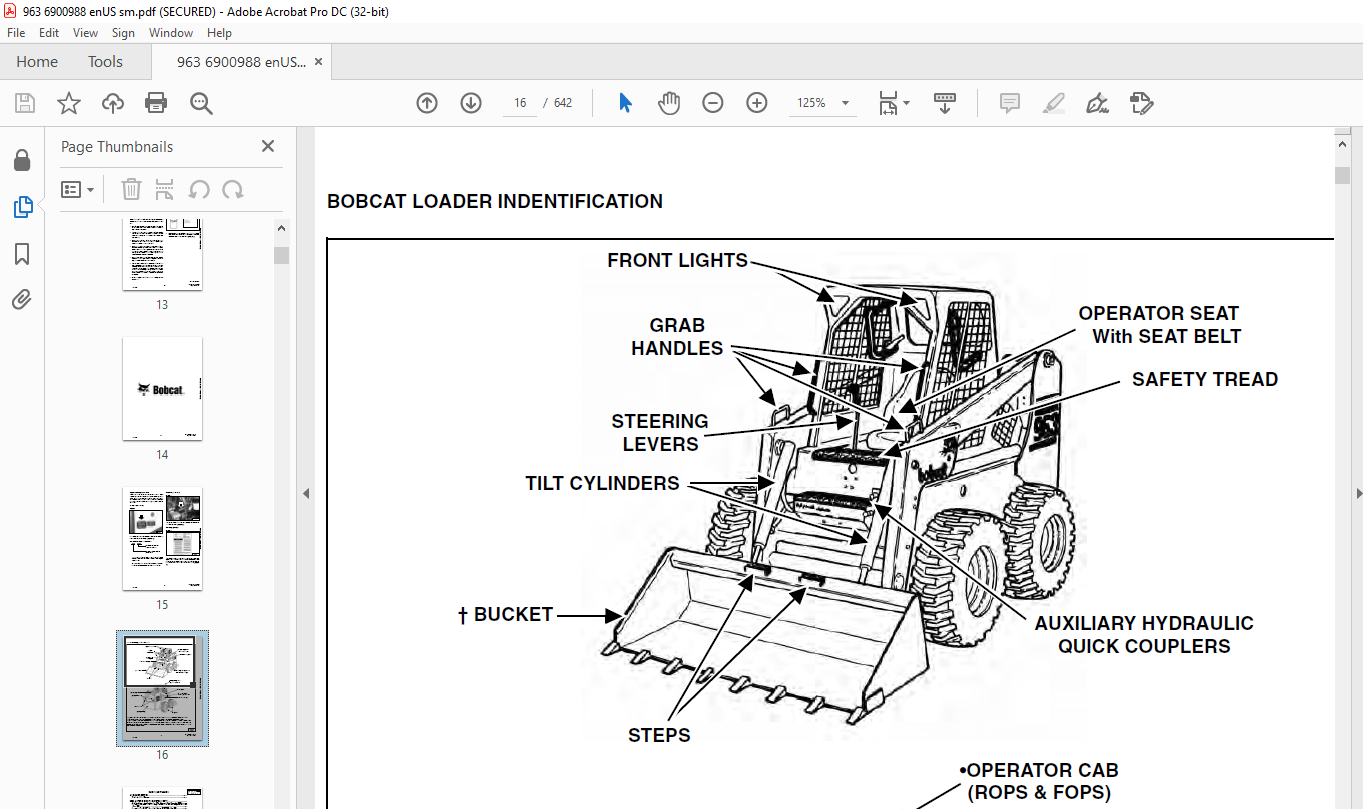Collapse the left navigation pane arrow
Image resolution: width=1363 pixels, height=809 pixels.
[306, 493]
